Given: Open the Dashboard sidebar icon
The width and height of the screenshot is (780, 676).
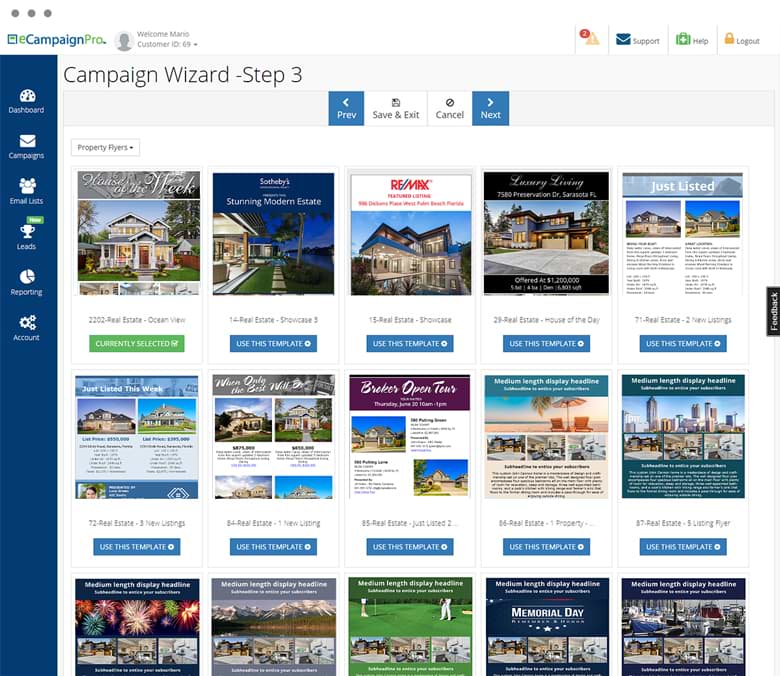Looking at the screenshot, I should tap(27, 96).
